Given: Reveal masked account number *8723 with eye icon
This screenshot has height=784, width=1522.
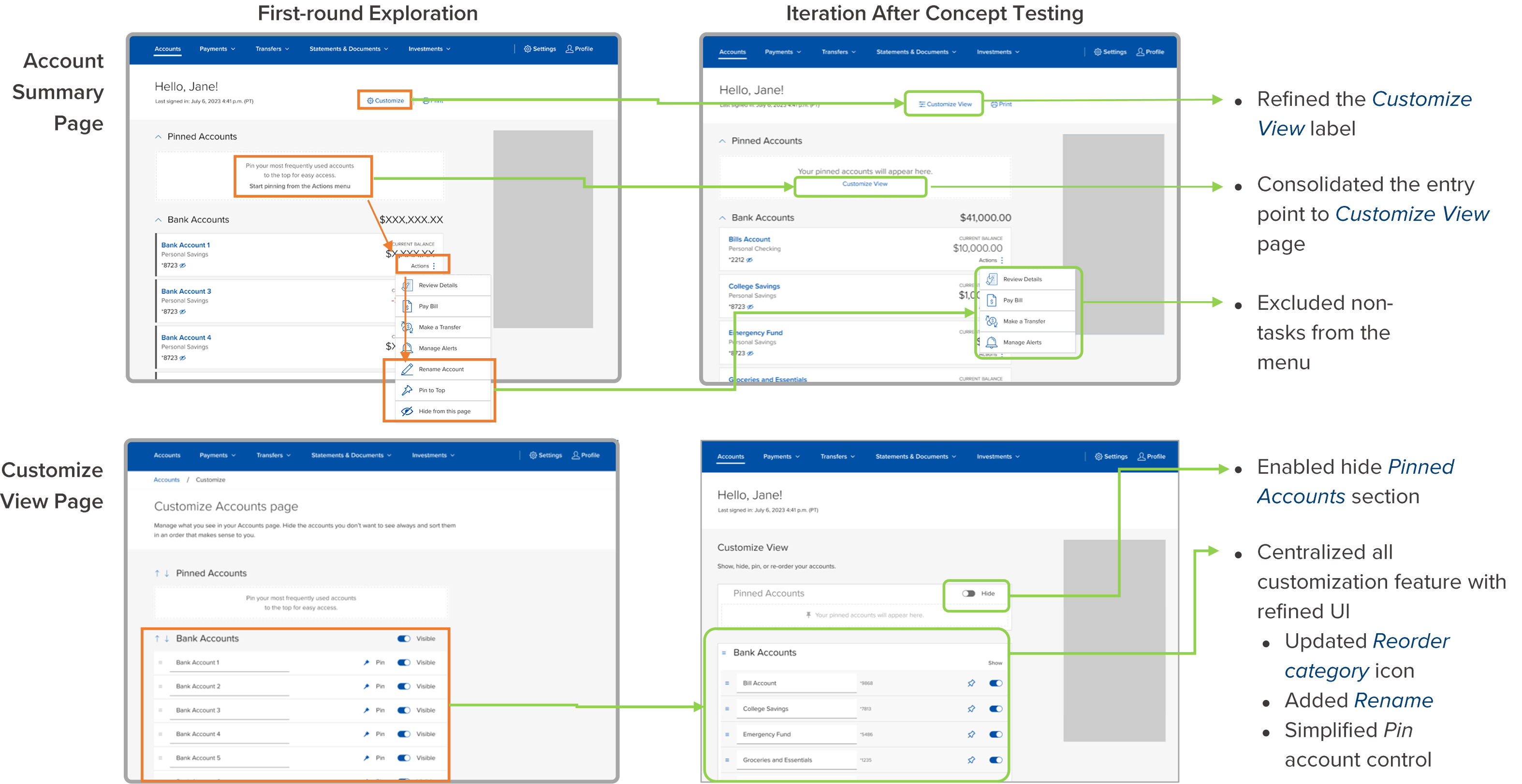Looking at the screenshot, I should (x=182, y=265).
